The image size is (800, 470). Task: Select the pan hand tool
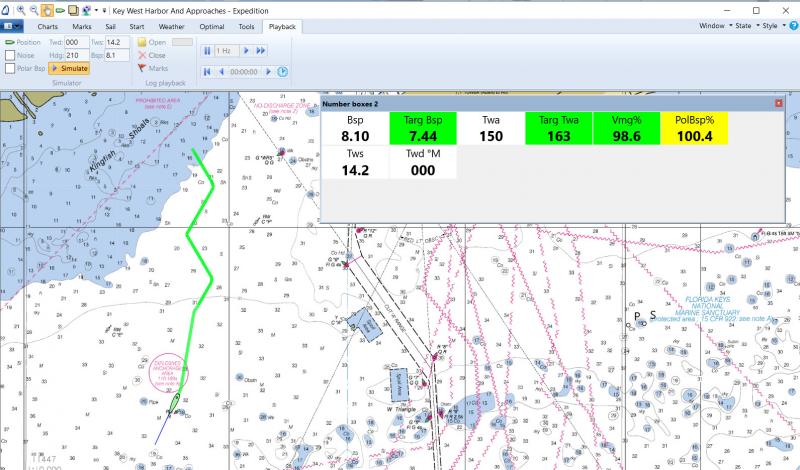(x=47, y=9)
